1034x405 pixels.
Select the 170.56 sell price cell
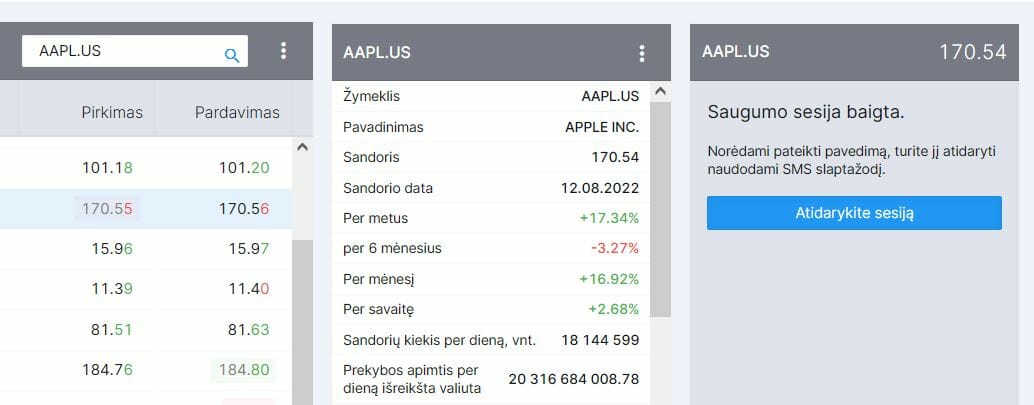pyautogui.click(x=244, y=209)
